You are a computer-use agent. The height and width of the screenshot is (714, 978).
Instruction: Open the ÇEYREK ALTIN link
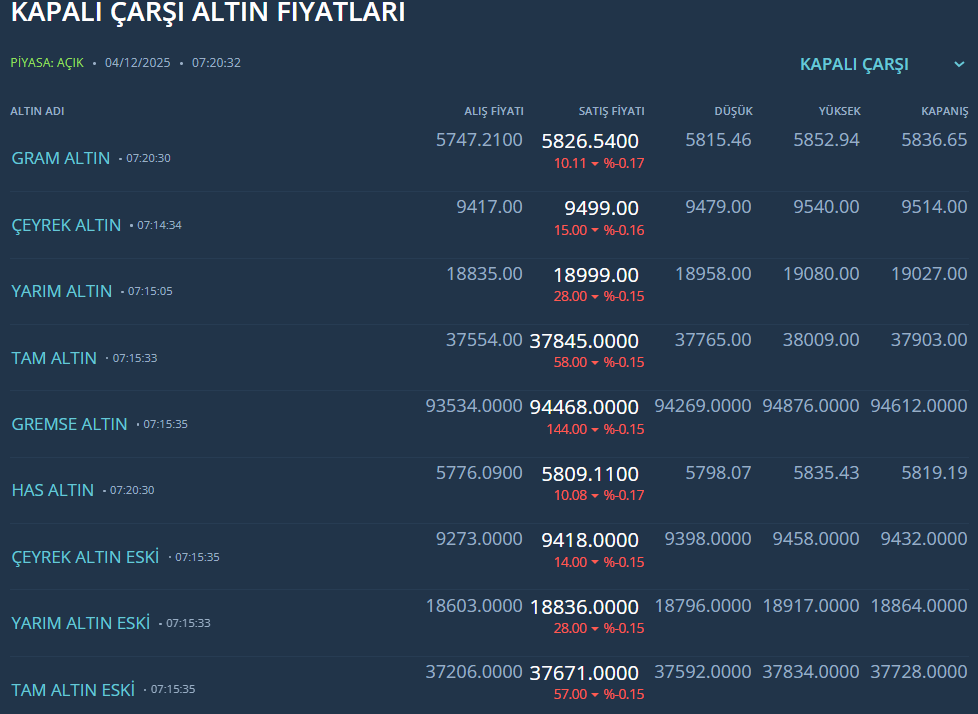(66, 225)
